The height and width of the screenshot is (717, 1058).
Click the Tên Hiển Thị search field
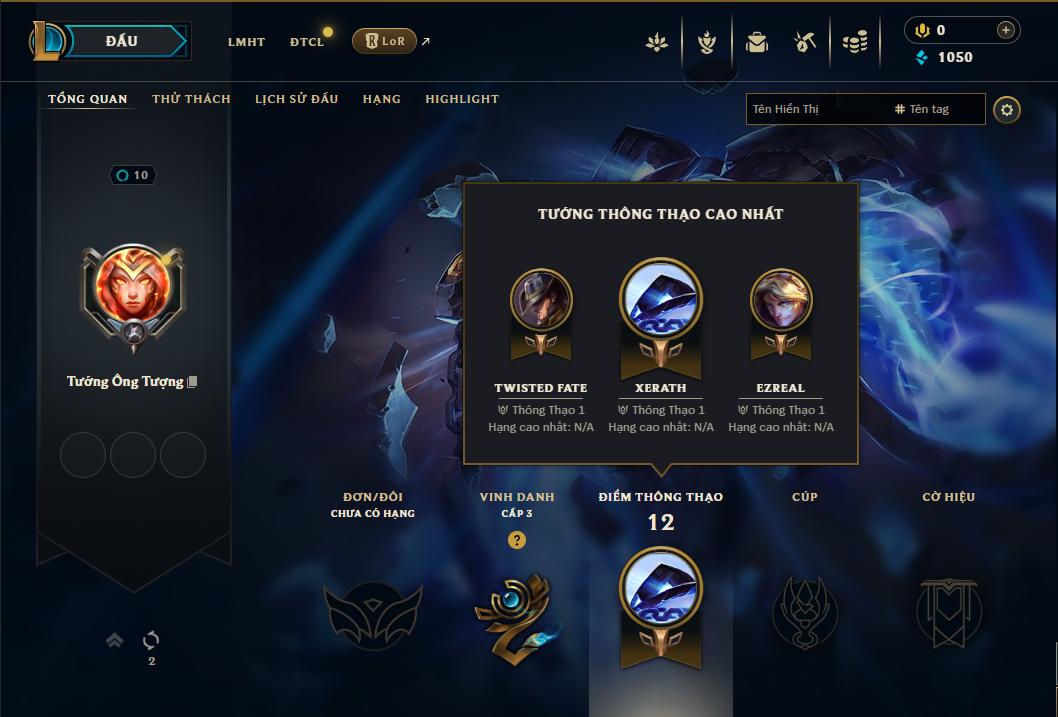pyautogui.click(x=816, y=109)
